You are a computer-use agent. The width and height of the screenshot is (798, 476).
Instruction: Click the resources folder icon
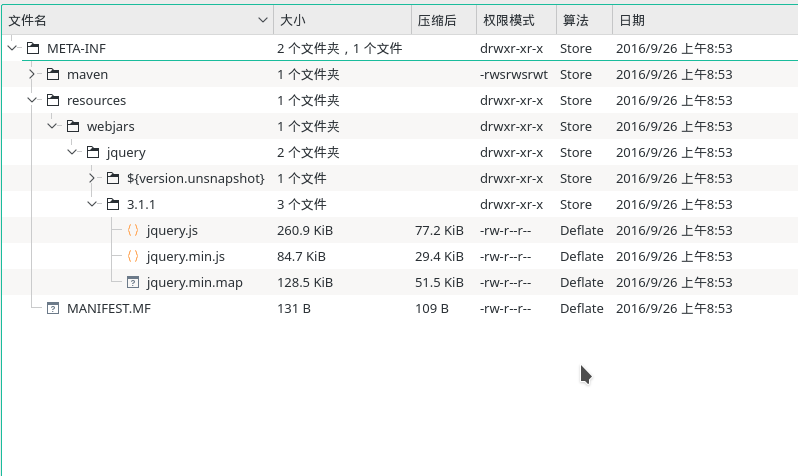click(53, 100)
